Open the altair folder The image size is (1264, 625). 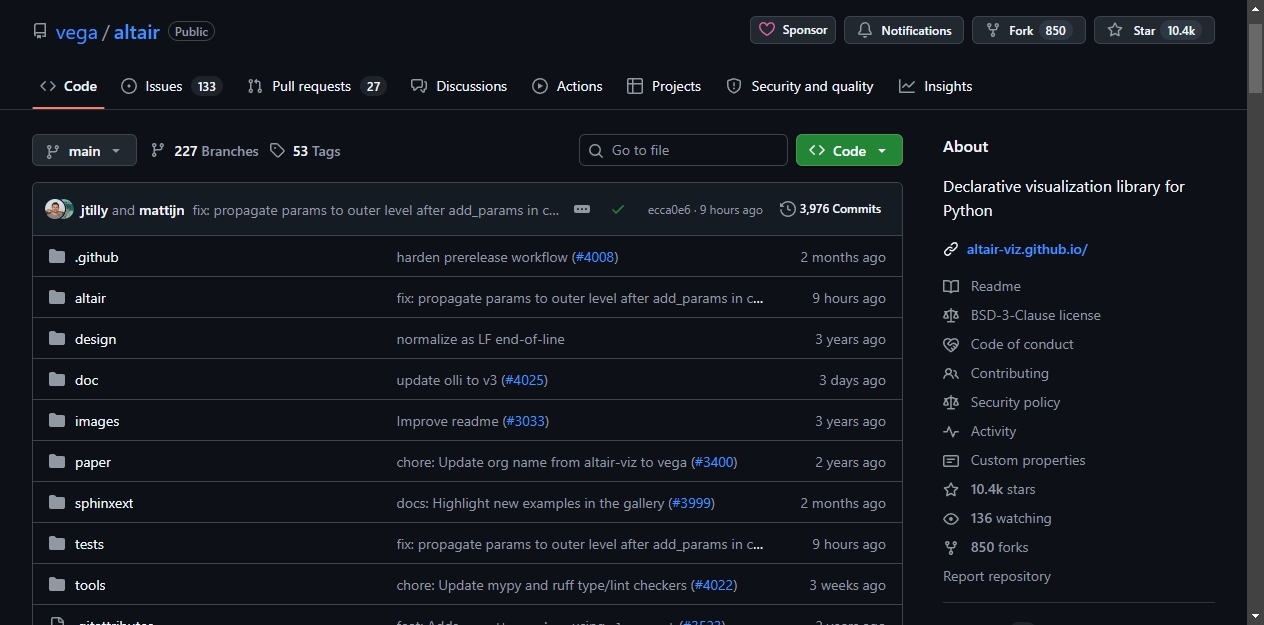click(x=90, y=298)
